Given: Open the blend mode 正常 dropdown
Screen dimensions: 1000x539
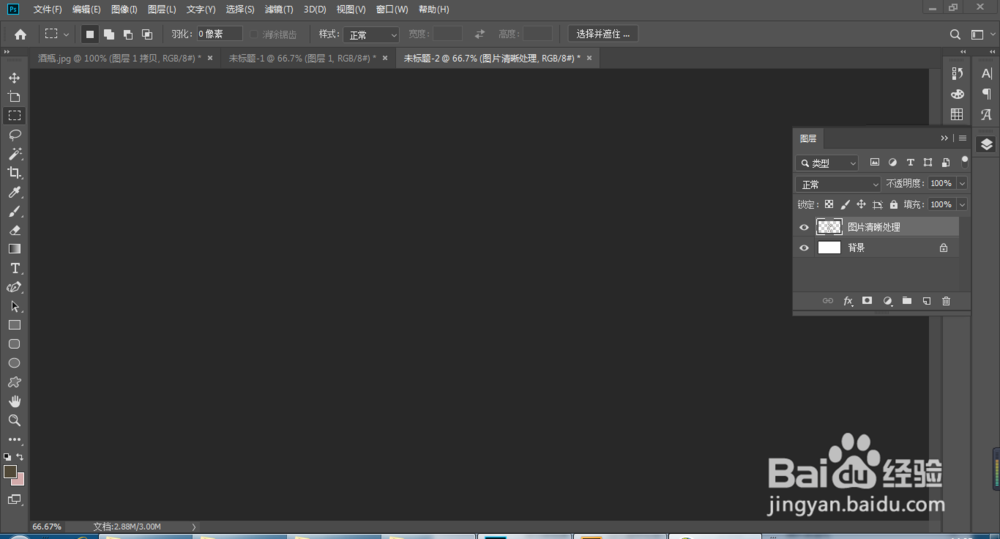Looking at the screenshot, I should tap(838, 184).
